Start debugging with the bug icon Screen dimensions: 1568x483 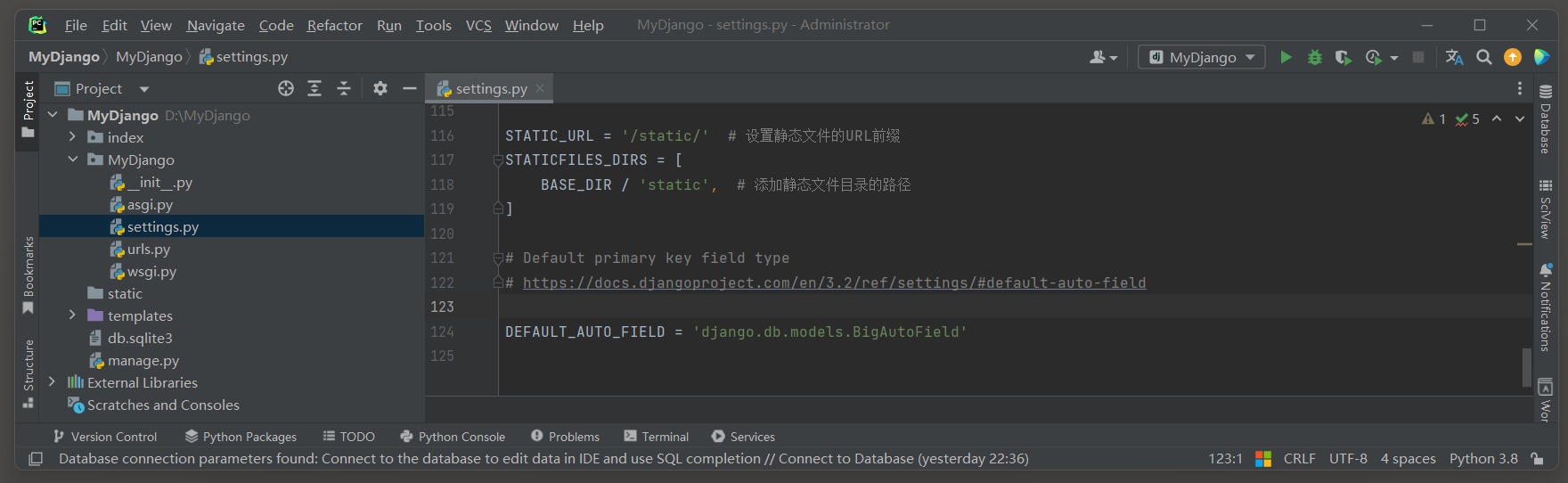[x=1314, y=57]
